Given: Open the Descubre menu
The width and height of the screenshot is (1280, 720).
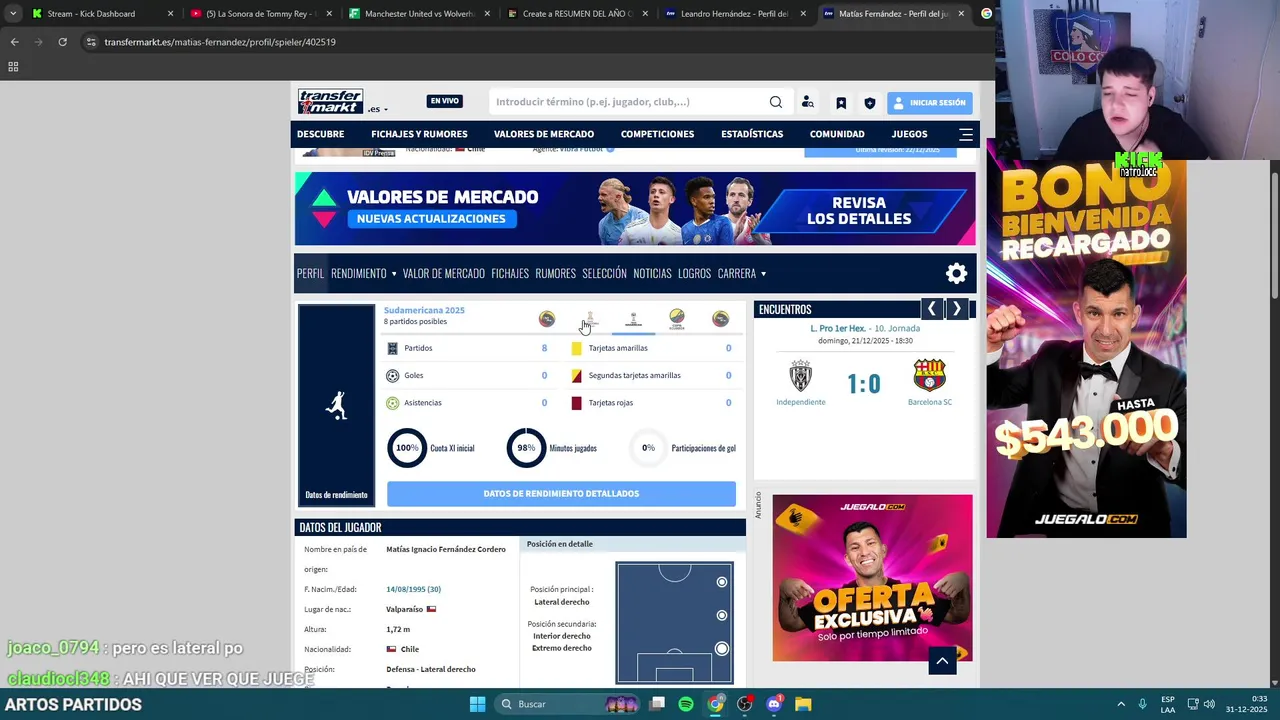Looking at the screenshot, I should 320,134.
